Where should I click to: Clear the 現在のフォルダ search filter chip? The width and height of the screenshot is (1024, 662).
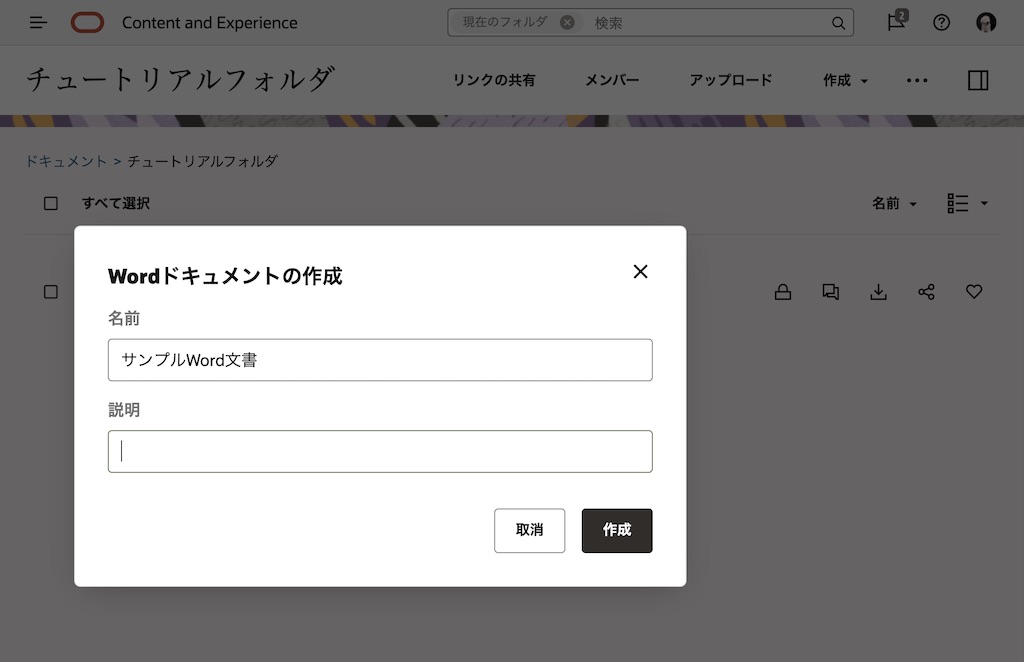point(567,21)
